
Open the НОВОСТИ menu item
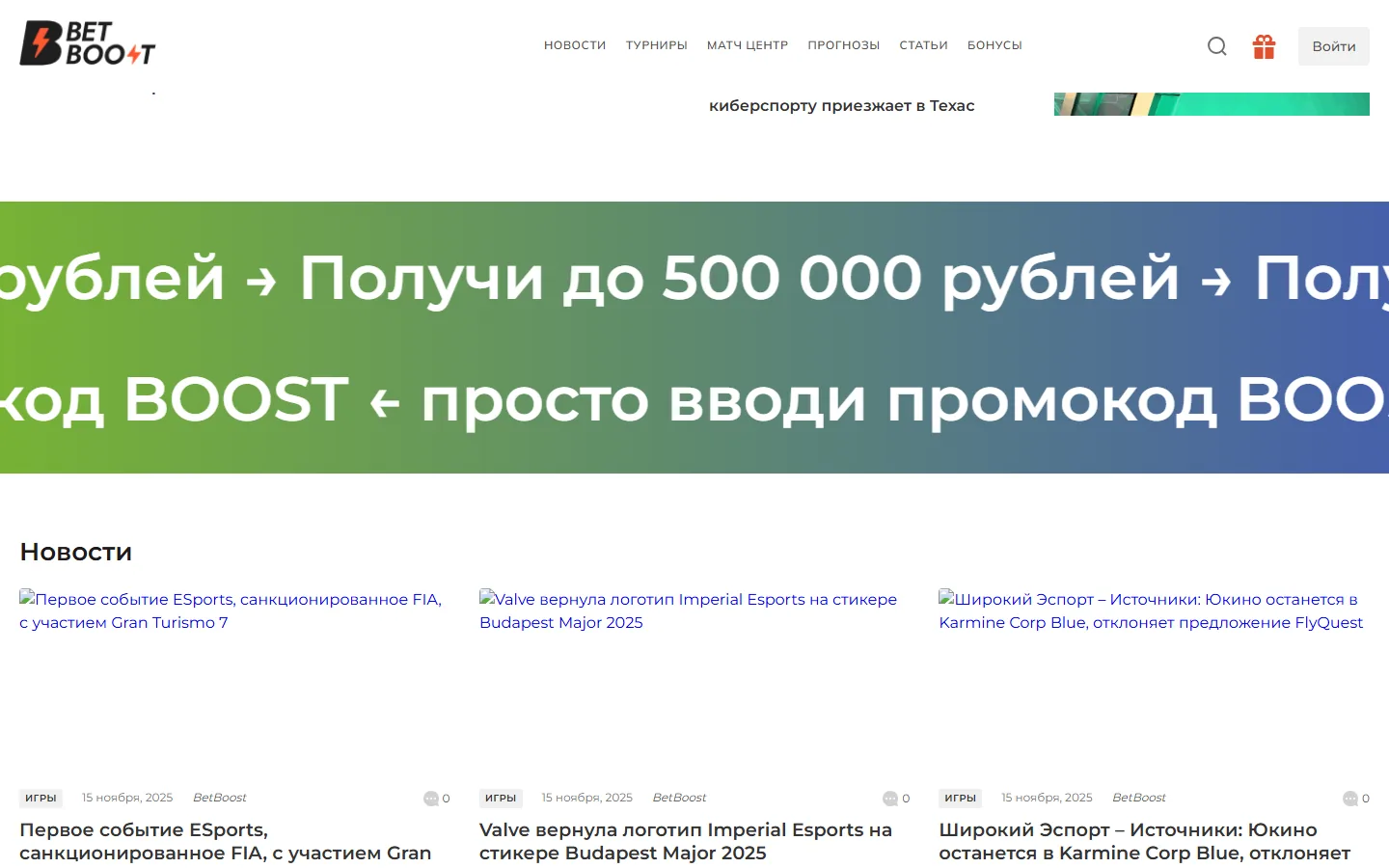[x=575, y=45]
